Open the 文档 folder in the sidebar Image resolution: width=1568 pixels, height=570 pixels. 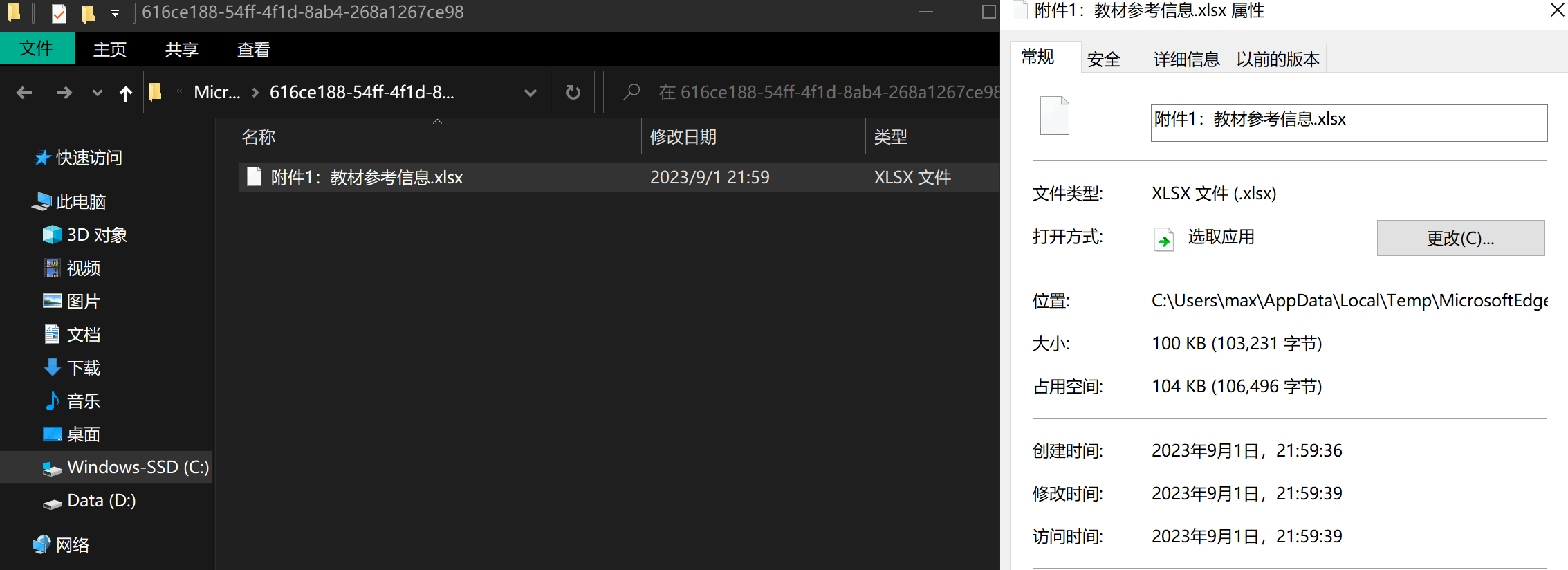pos(72,335)
